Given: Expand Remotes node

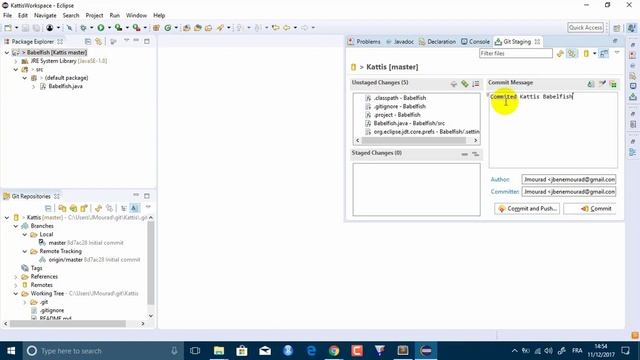Looking at the screenshot, I should pyautogui.click(x=16, y=285).
